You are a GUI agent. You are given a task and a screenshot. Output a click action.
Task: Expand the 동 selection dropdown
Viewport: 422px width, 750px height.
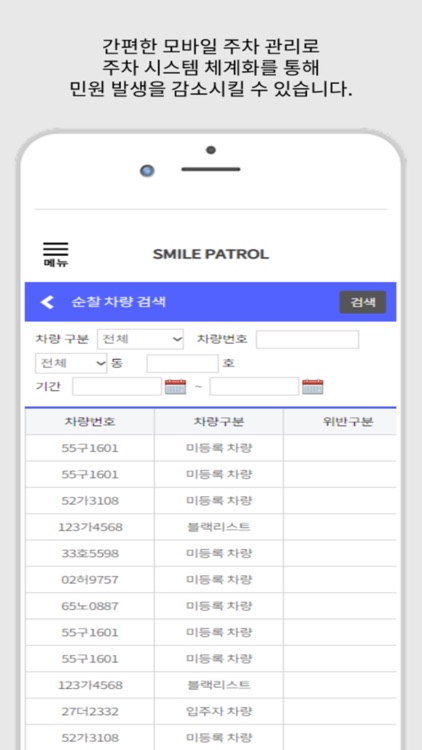[71, 363]
